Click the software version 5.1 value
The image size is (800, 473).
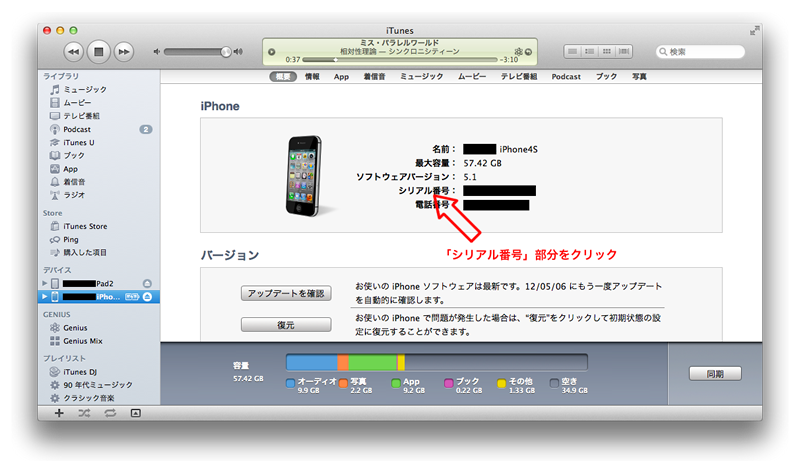coord(470,177)
